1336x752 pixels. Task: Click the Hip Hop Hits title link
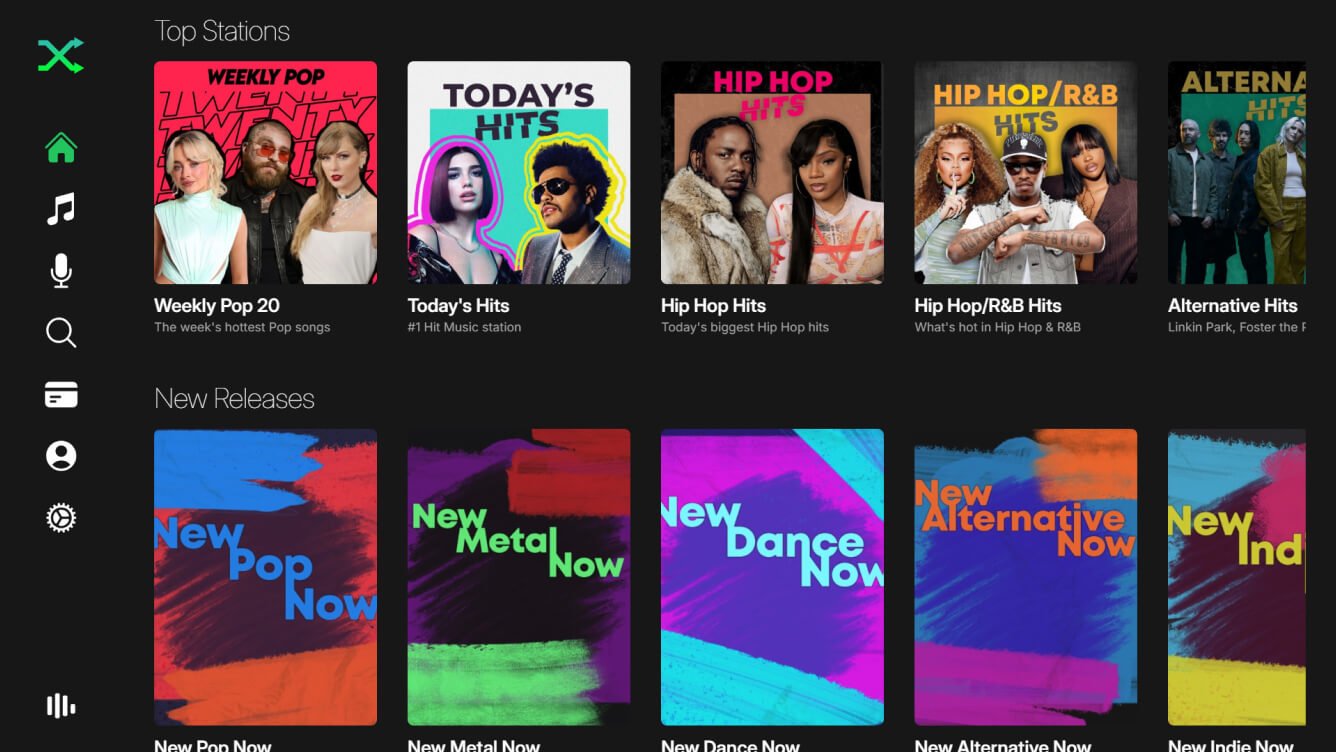click(713, 306)
